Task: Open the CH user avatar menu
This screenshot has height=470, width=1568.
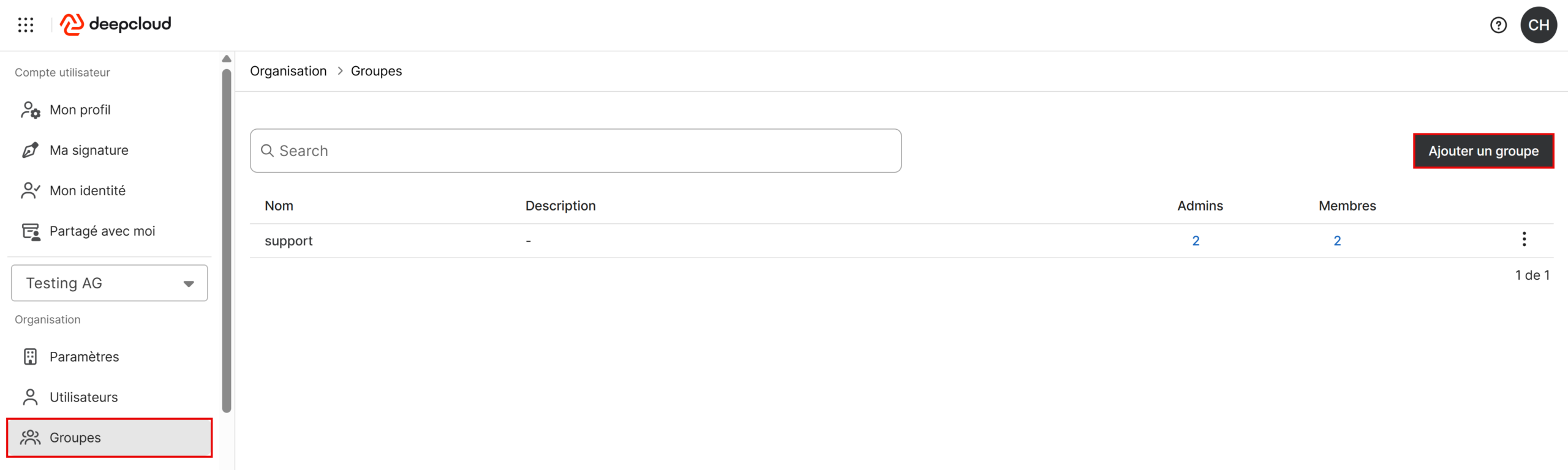Action: point(1538,25)
